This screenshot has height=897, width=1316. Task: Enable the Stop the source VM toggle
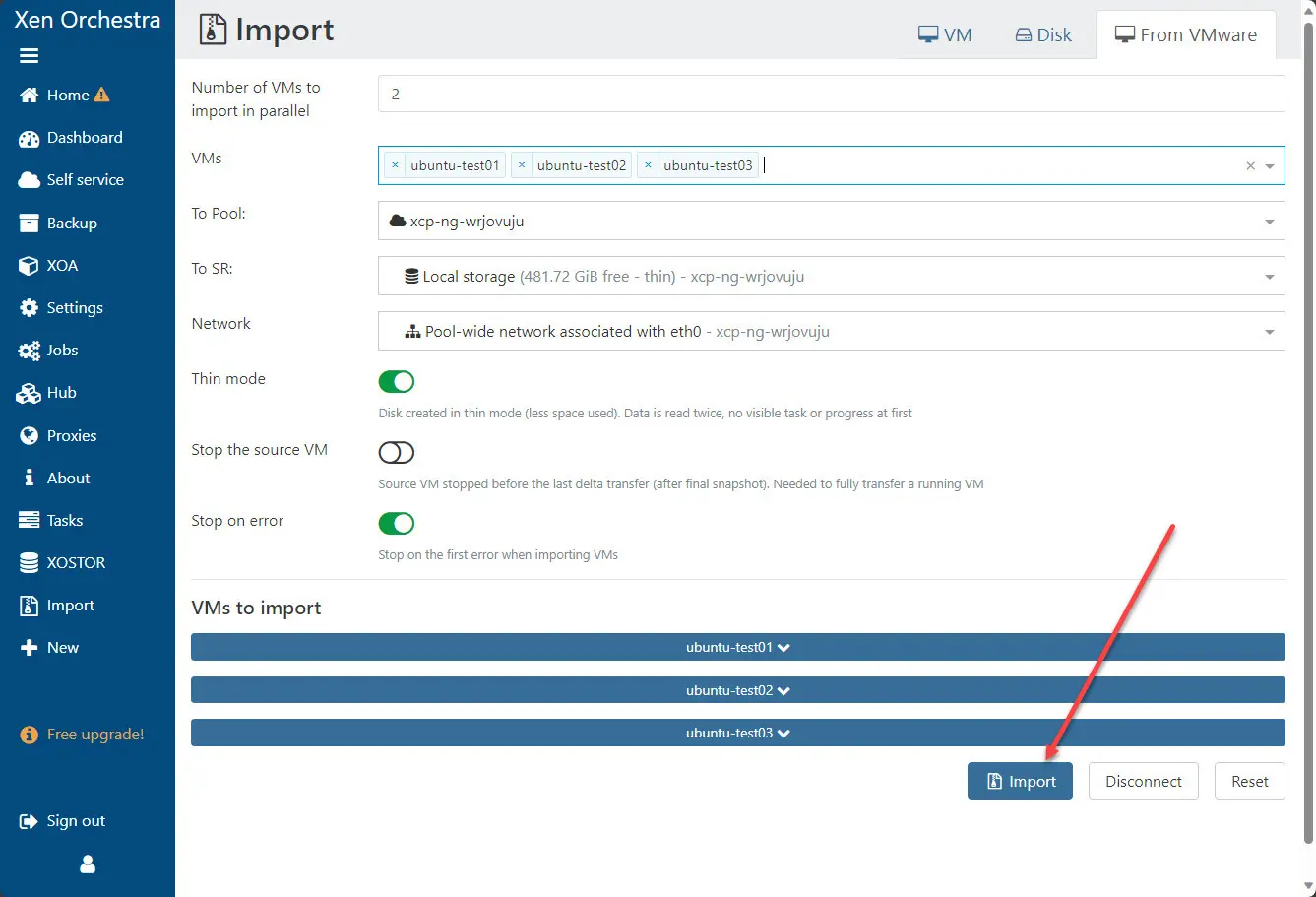(397, 452)
